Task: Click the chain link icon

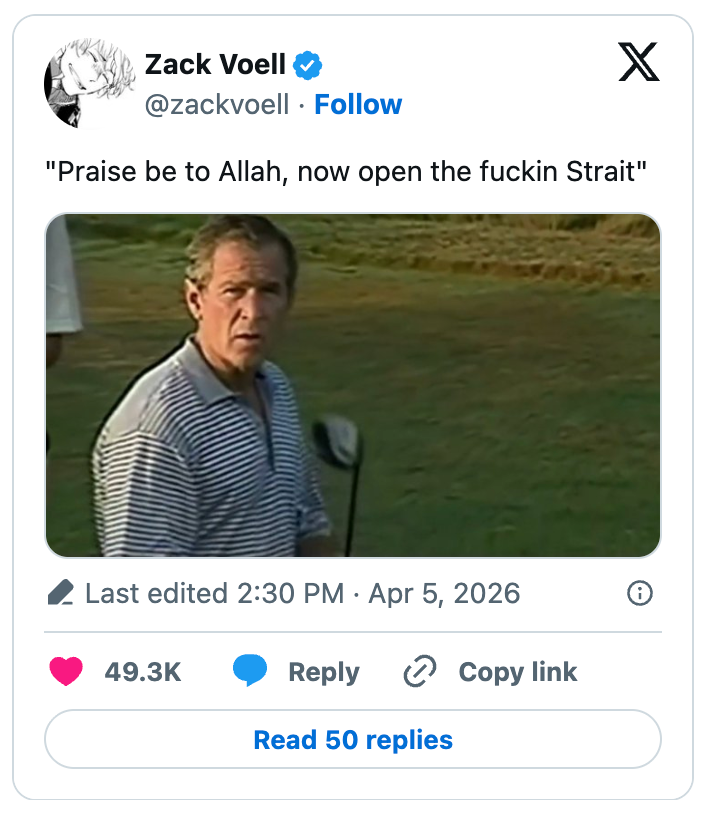Action: click(x=420, y=671)
